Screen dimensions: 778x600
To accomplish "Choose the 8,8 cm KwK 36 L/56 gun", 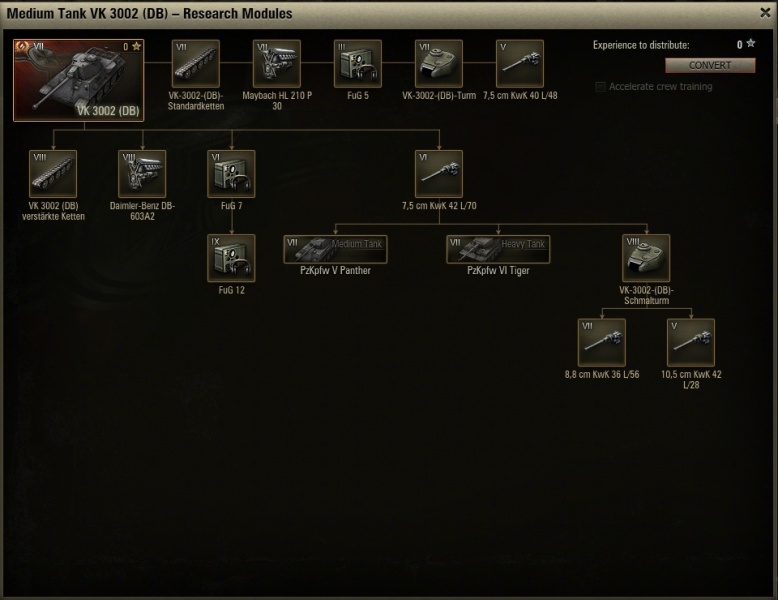I will (602, 342).
